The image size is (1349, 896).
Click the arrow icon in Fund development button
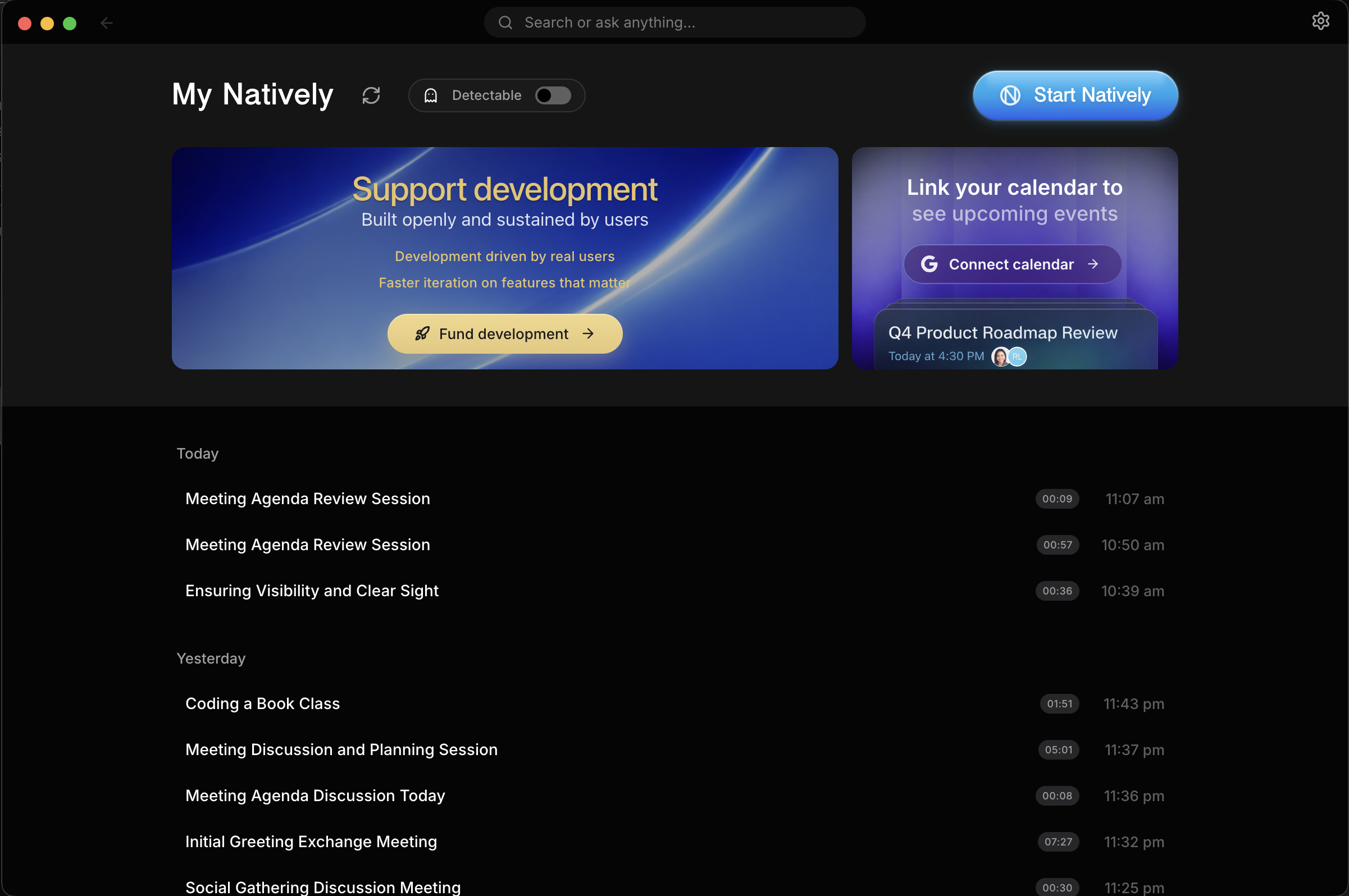point(588,333)
